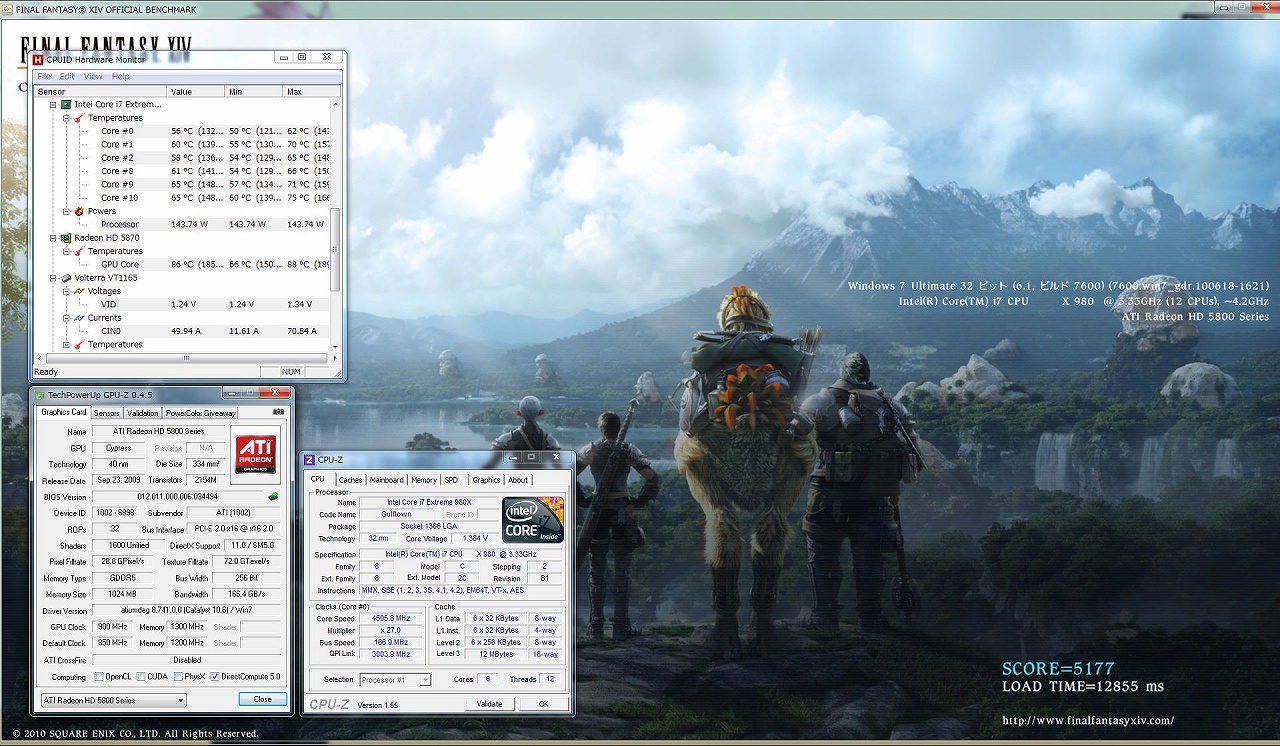The image size is (1280, 746).
Task: Close the CPUID Hardware Monitor window
Action: (327, 57)
